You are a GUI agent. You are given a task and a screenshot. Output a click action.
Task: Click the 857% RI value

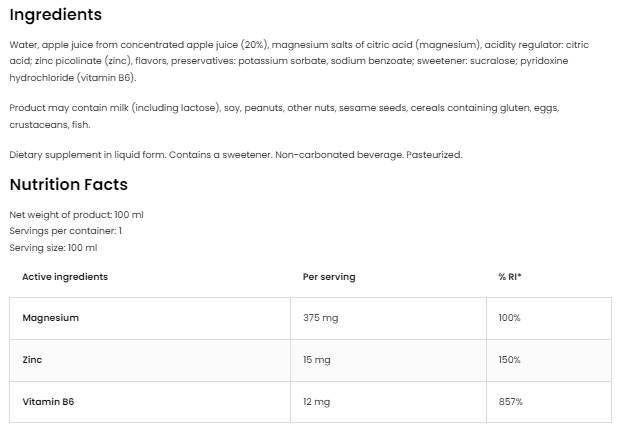509,401
